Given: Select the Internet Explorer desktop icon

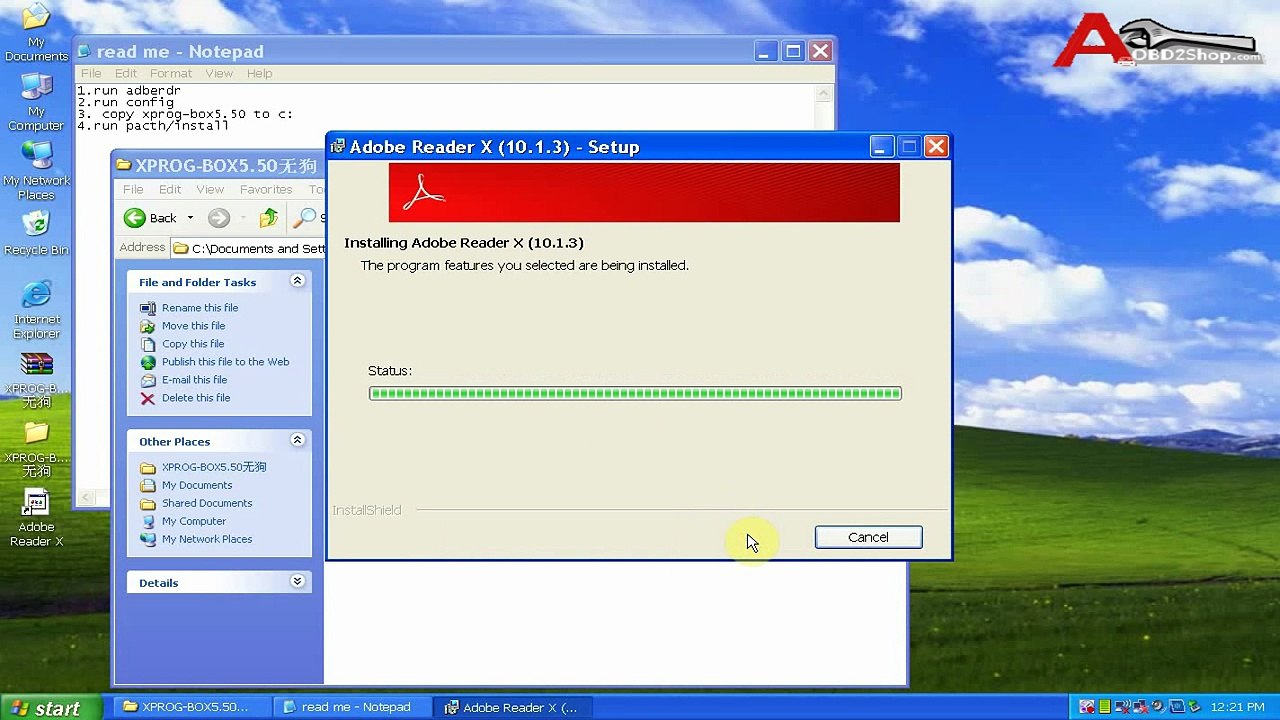Looking at the screenshot, I should tap(36, 311).
